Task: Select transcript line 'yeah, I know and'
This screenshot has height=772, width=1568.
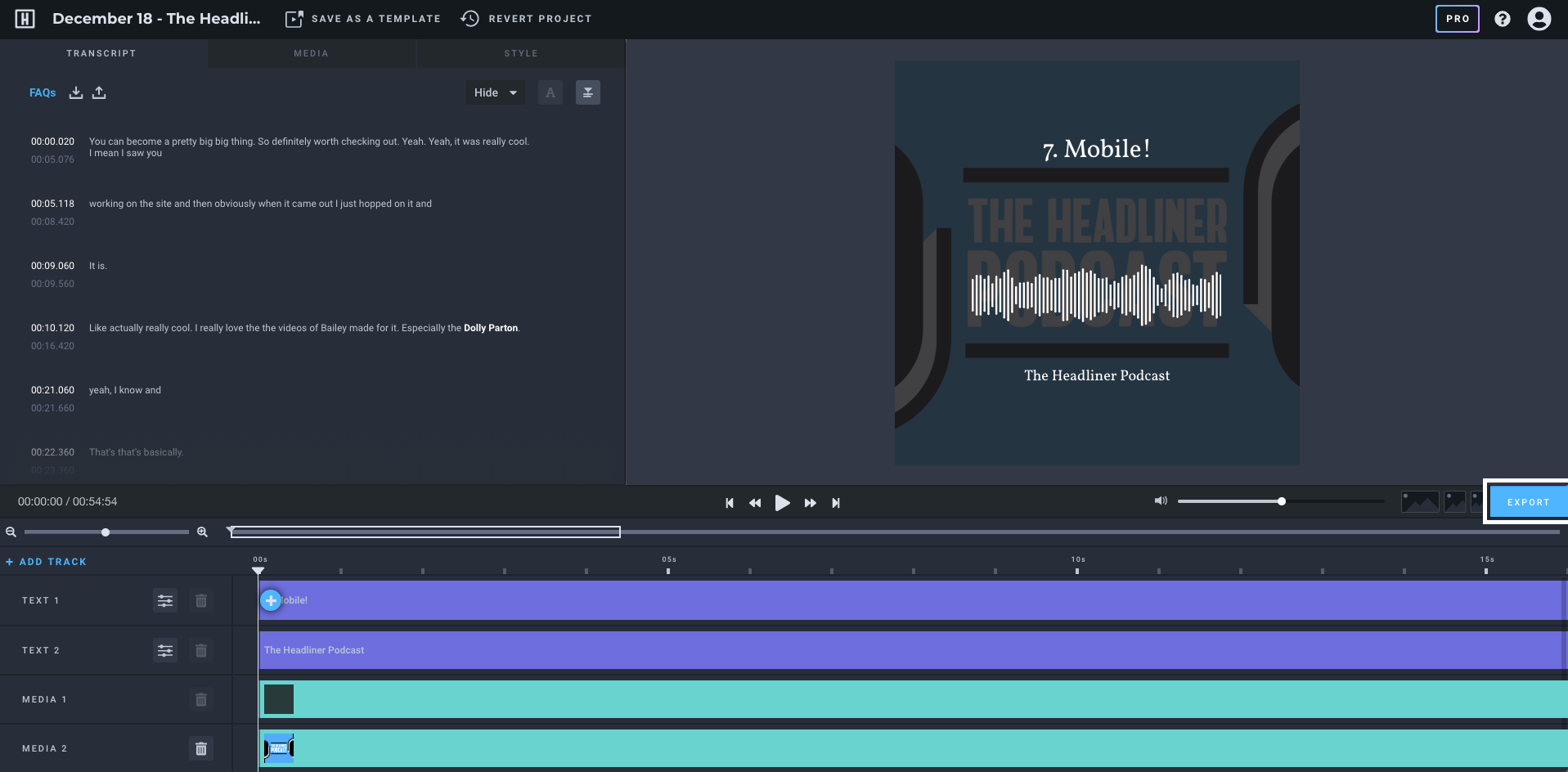Action: [x=125, y=390]
